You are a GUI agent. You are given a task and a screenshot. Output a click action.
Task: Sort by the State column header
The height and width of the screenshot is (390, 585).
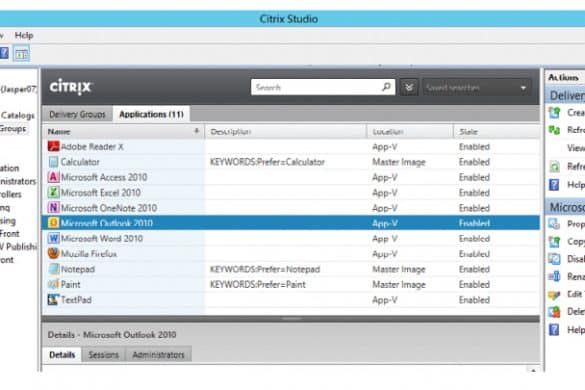496,131
